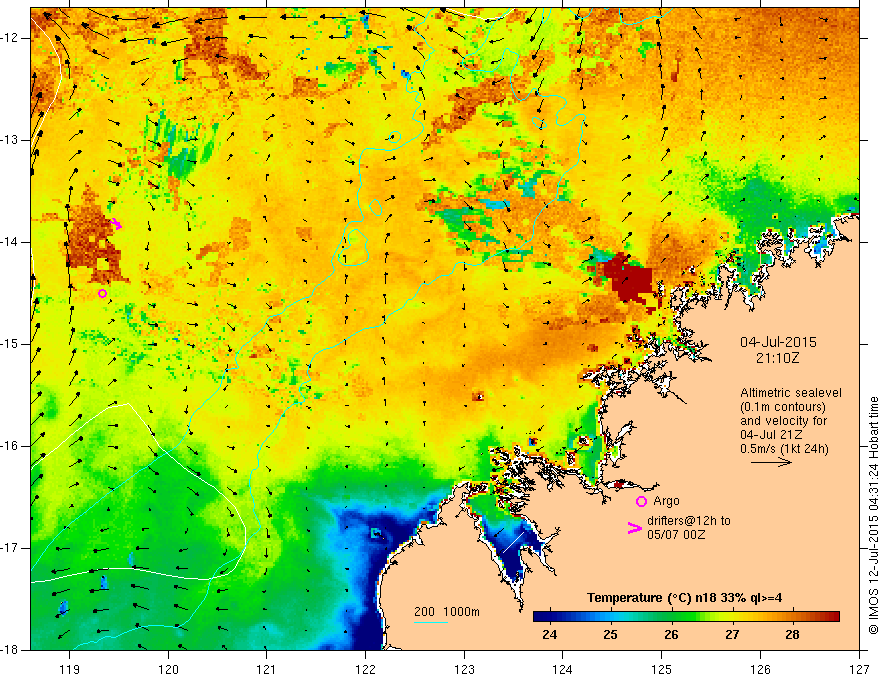Click the longitude axis label '120'
The image size is (880, 680).
[168, 669]
